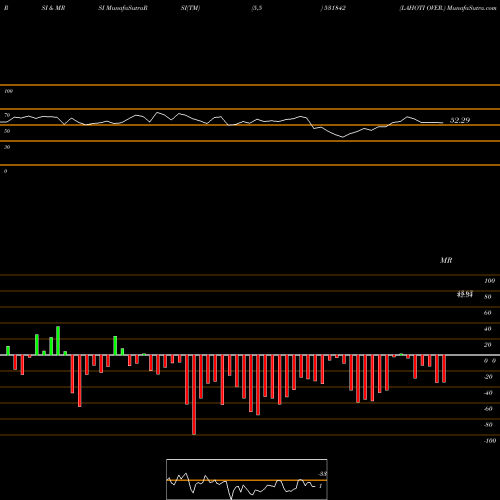Click the 'SI MunafaSutraR' header text
The height and width of the screenshot is (500, 500).
click(123, 8)
